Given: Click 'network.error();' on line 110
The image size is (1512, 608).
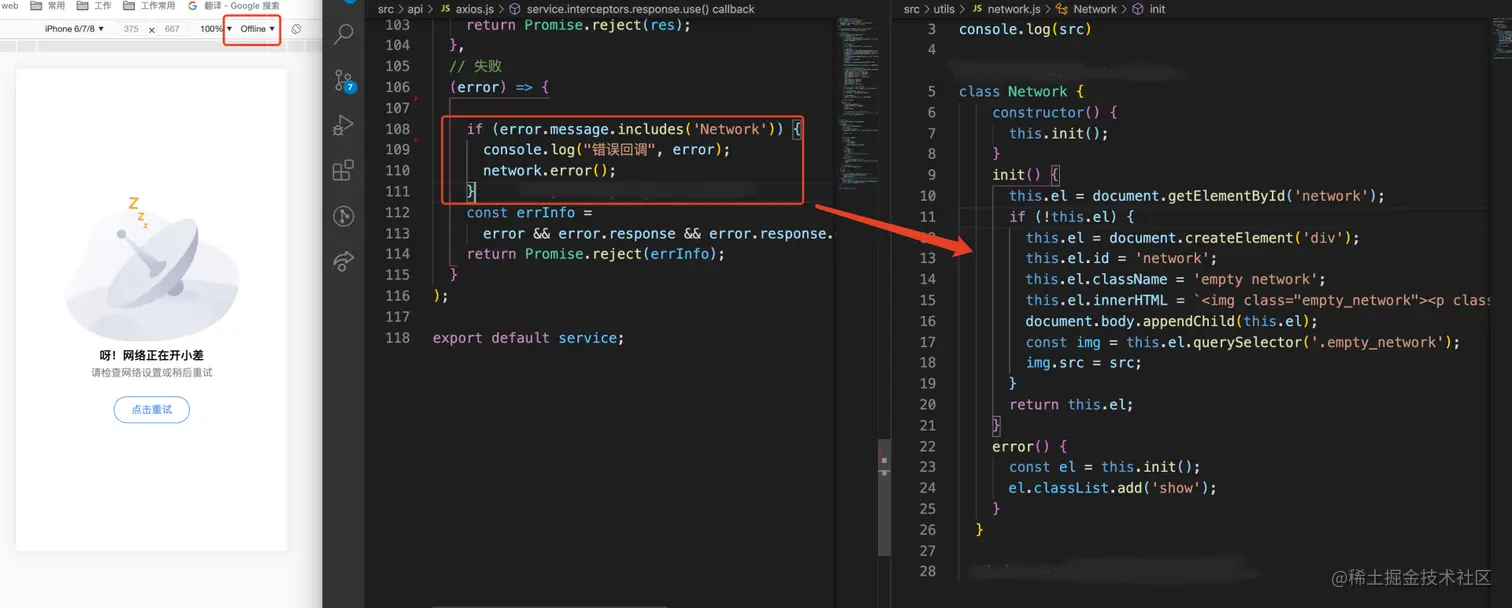Looking at the screenshot, I should point(549,170).
